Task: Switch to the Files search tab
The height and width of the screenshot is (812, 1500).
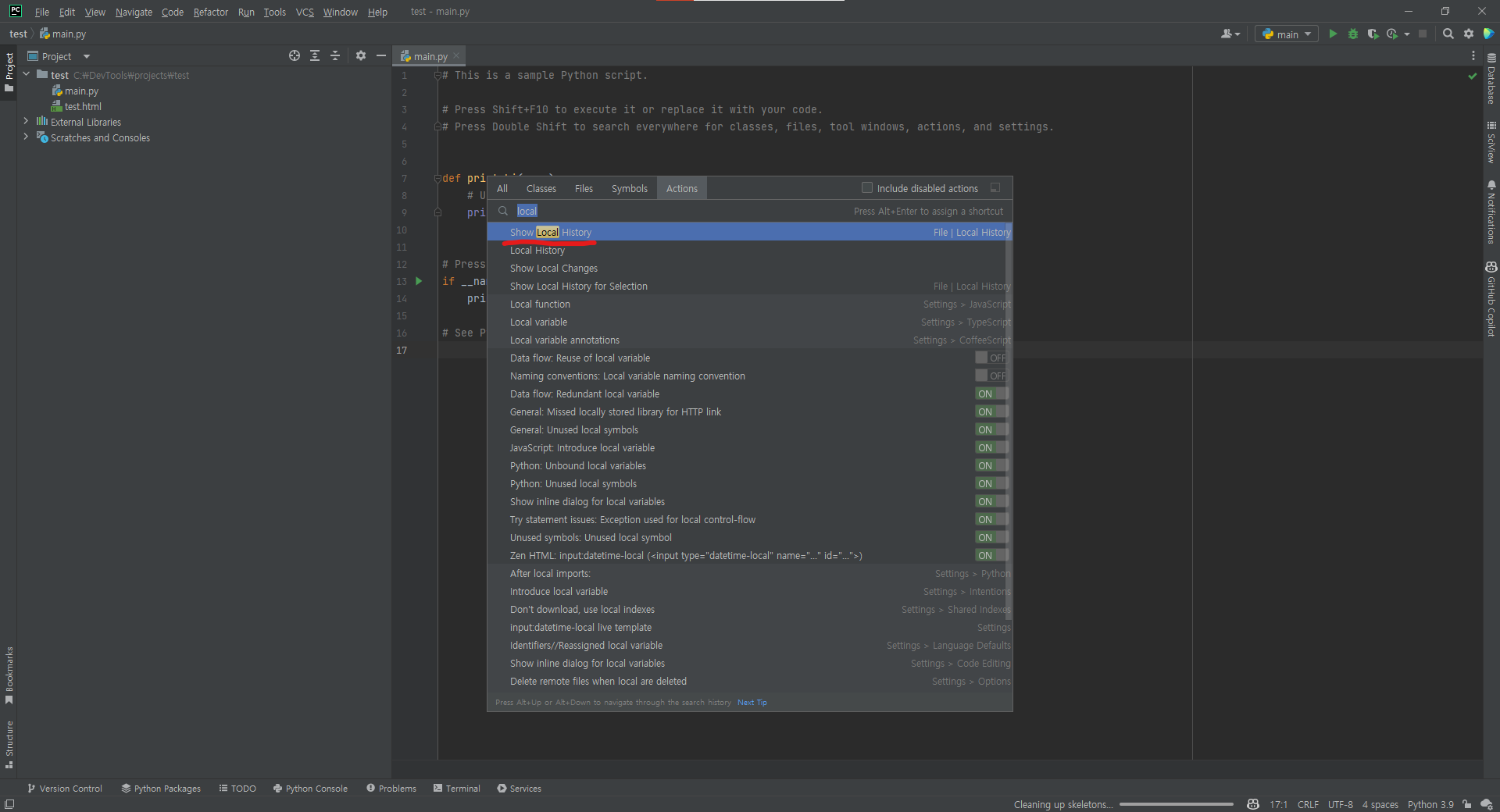Action: point(584,188)
